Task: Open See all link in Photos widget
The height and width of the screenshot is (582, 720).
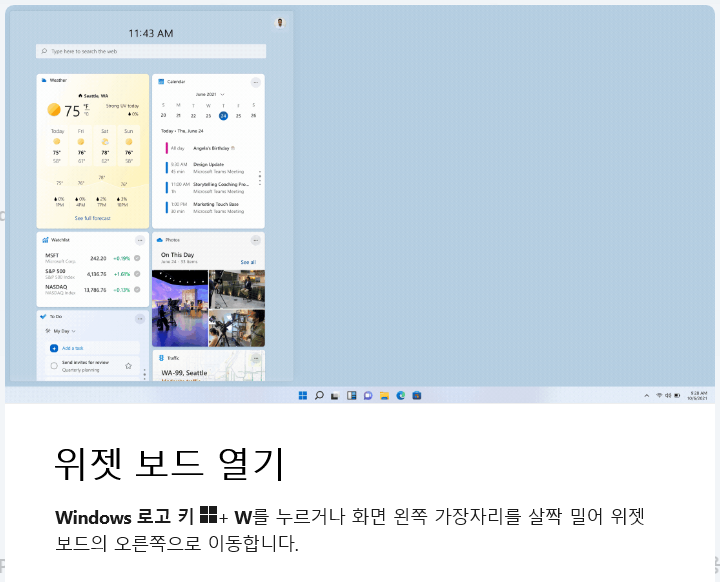Action: coord(248,262)
